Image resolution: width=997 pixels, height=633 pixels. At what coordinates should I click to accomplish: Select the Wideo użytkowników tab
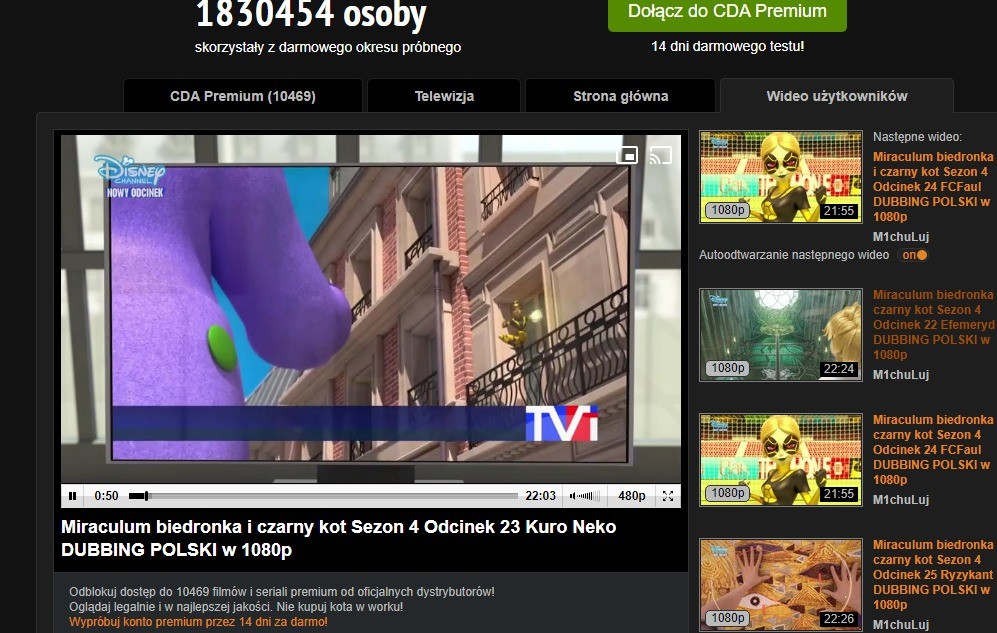click(836, 96)
